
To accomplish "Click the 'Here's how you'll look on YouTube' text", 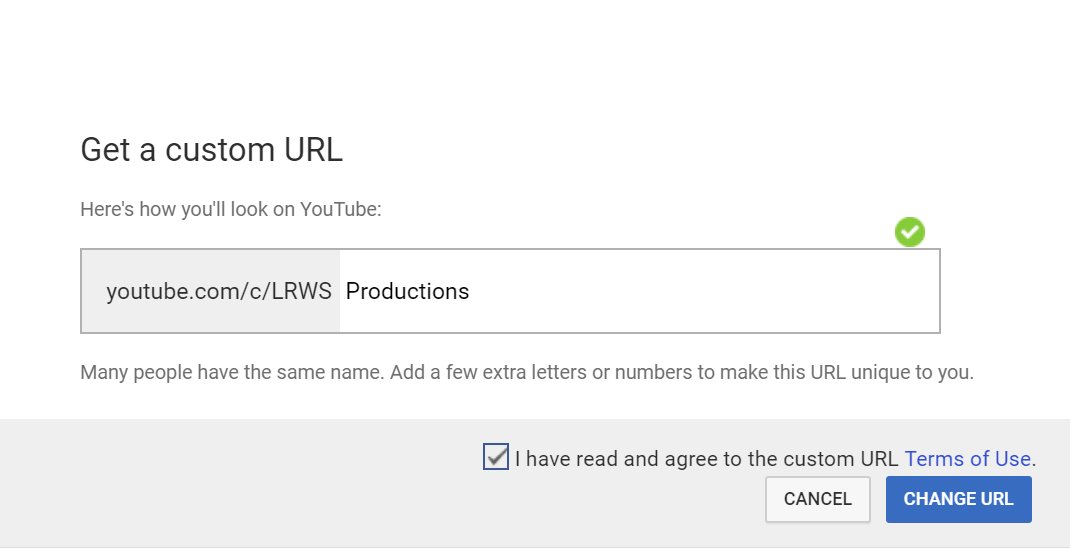I will tap(231, 209).
